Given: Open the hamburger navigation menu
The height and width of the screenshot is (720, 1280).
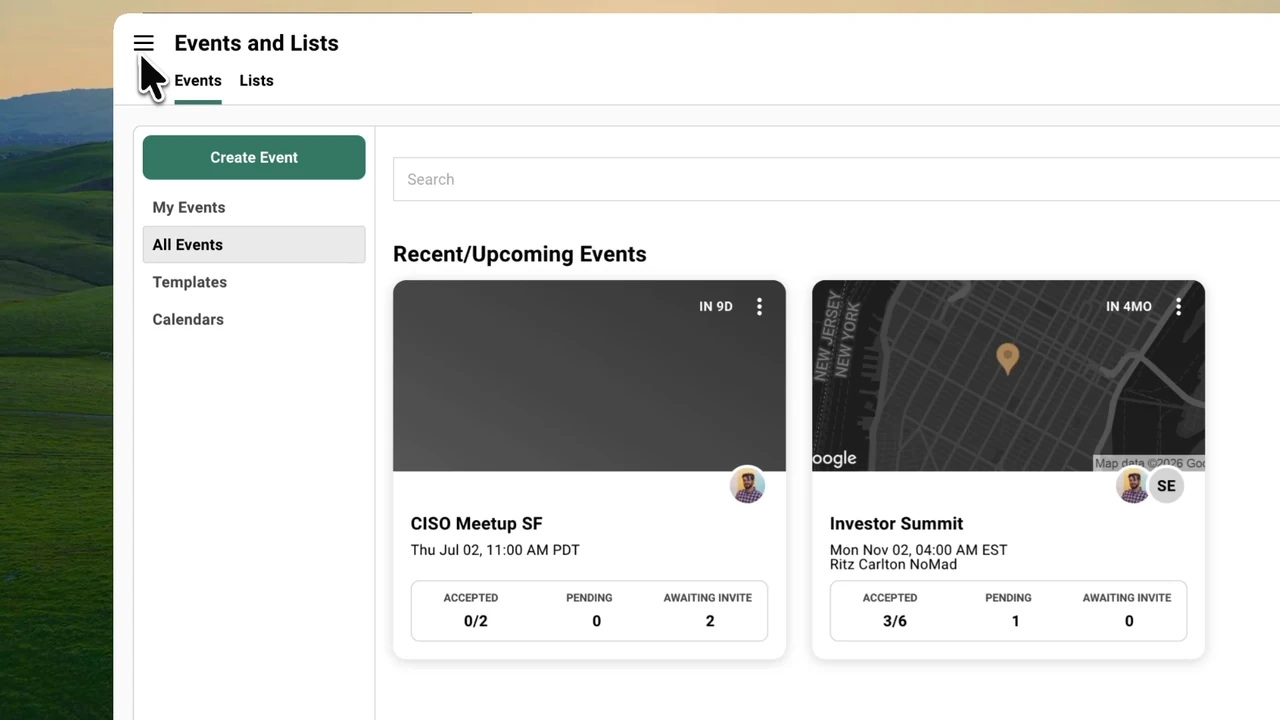Looking at the screenshot, I should point(143,43).
